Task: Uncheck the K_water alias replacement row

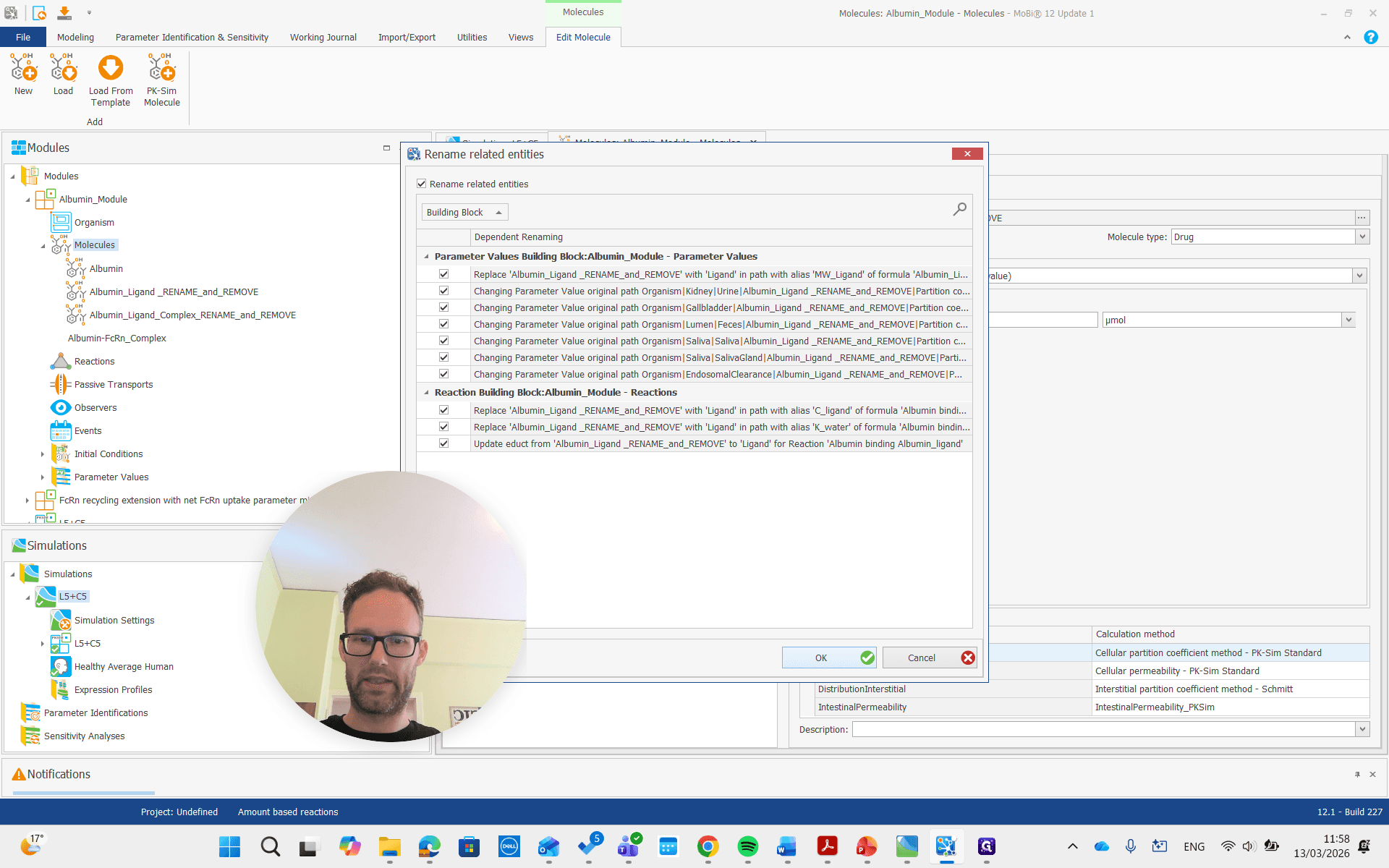Action: (443, 427)
